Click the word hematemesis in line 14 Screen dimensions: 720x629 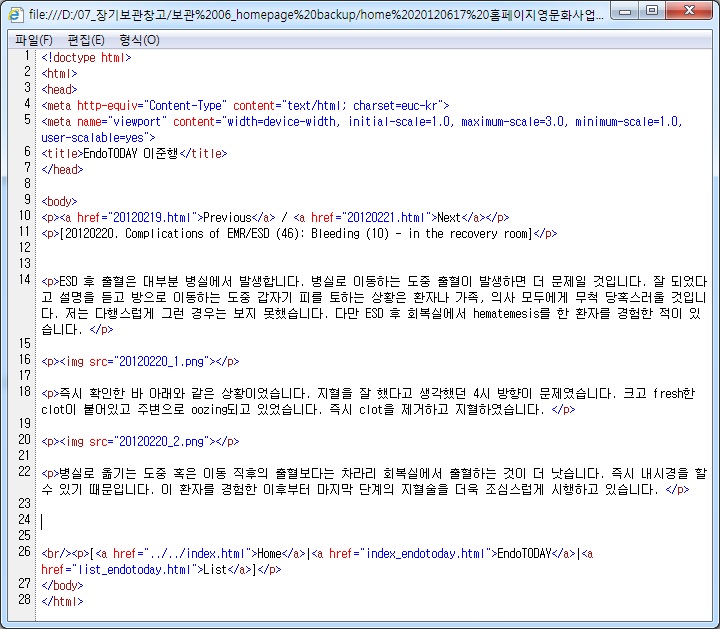pos(506,314)
